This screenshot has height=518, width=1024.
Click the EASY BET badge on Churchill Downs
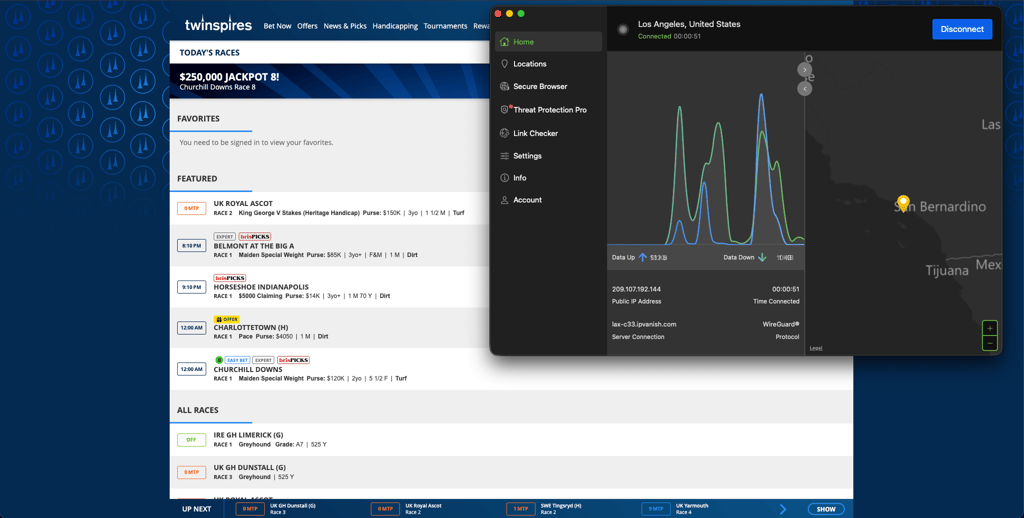[238, 360]
